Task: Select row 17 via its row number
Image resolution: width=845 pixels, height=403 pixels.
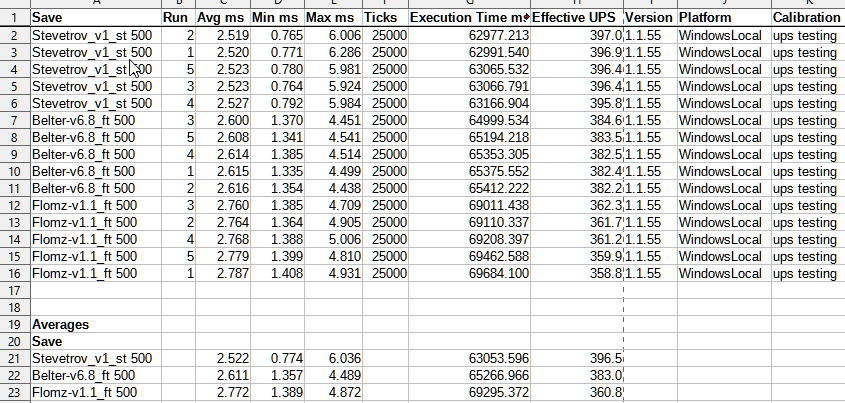Action: [x=14, y=290]
